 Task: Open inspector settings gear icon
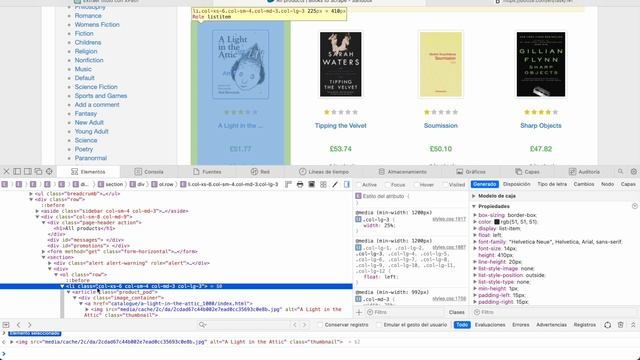pyautogui.click(x=633, y=171)
